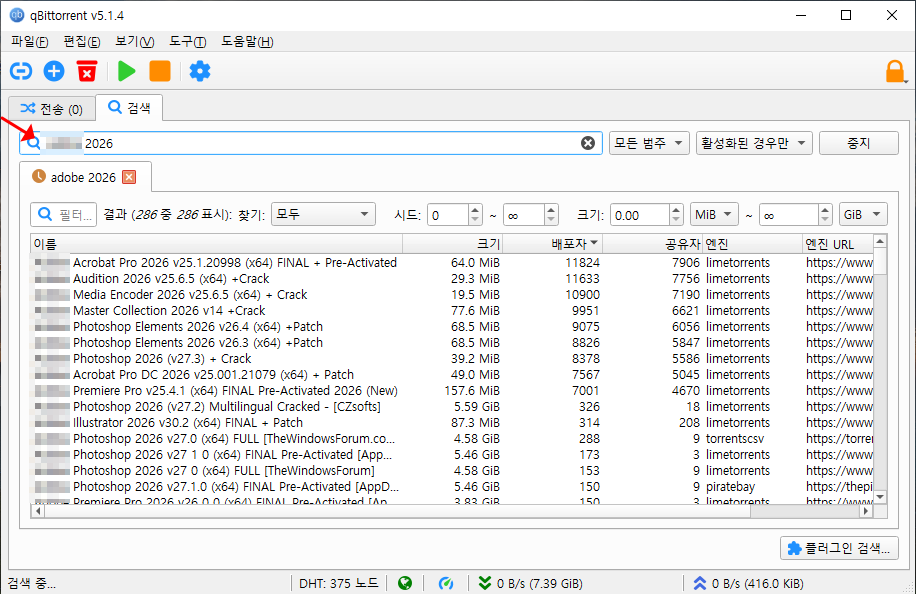Click the blue plus add torrent file icon

click(54, 71)
